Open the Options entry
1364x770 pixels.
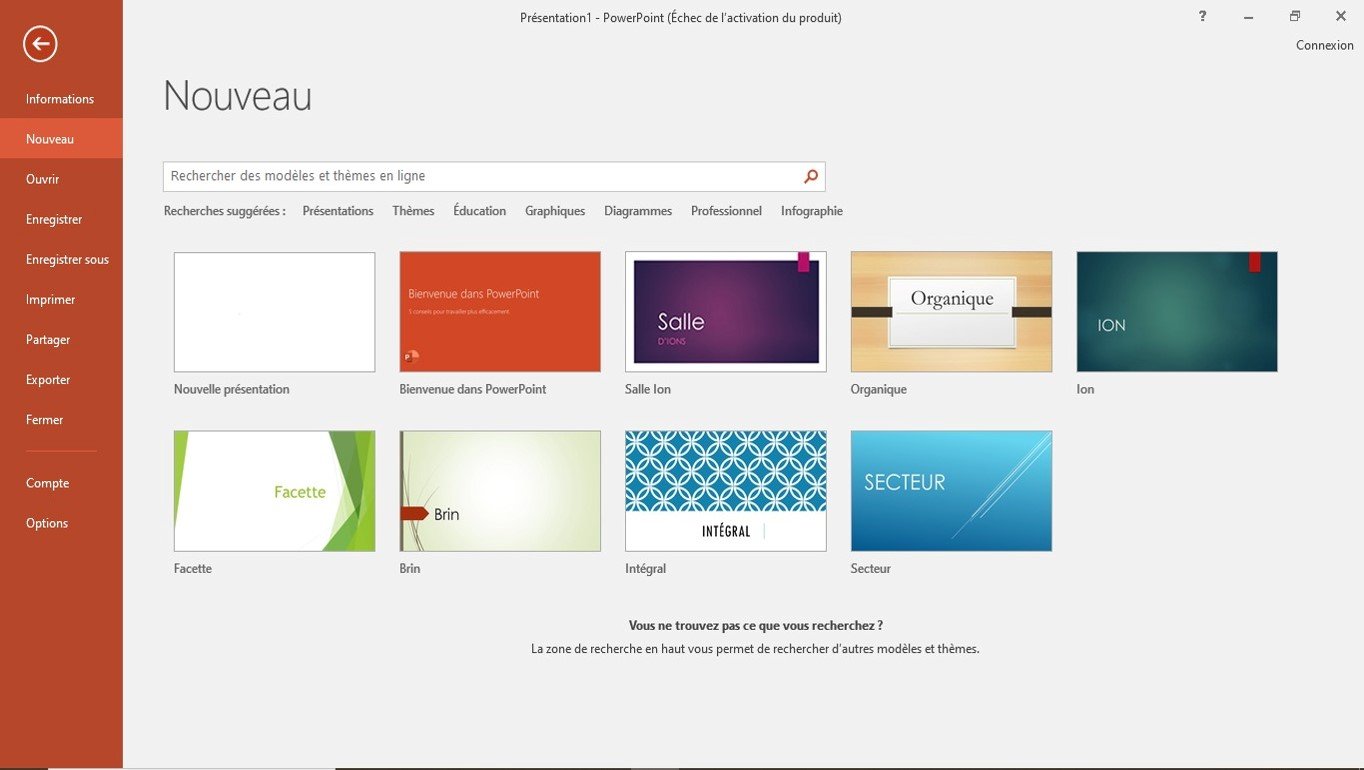[47, 523]
